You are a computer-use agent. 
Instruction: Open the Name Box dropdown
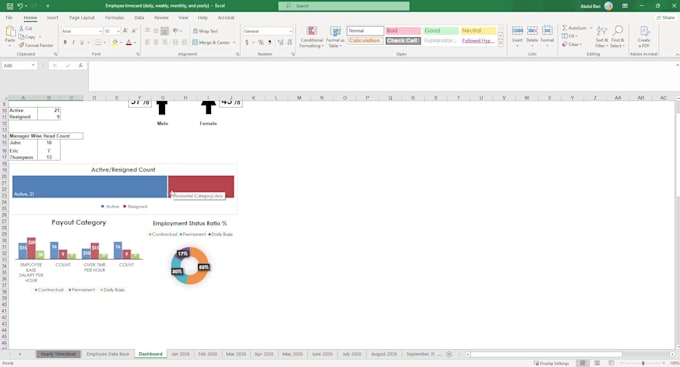(33, 66)
